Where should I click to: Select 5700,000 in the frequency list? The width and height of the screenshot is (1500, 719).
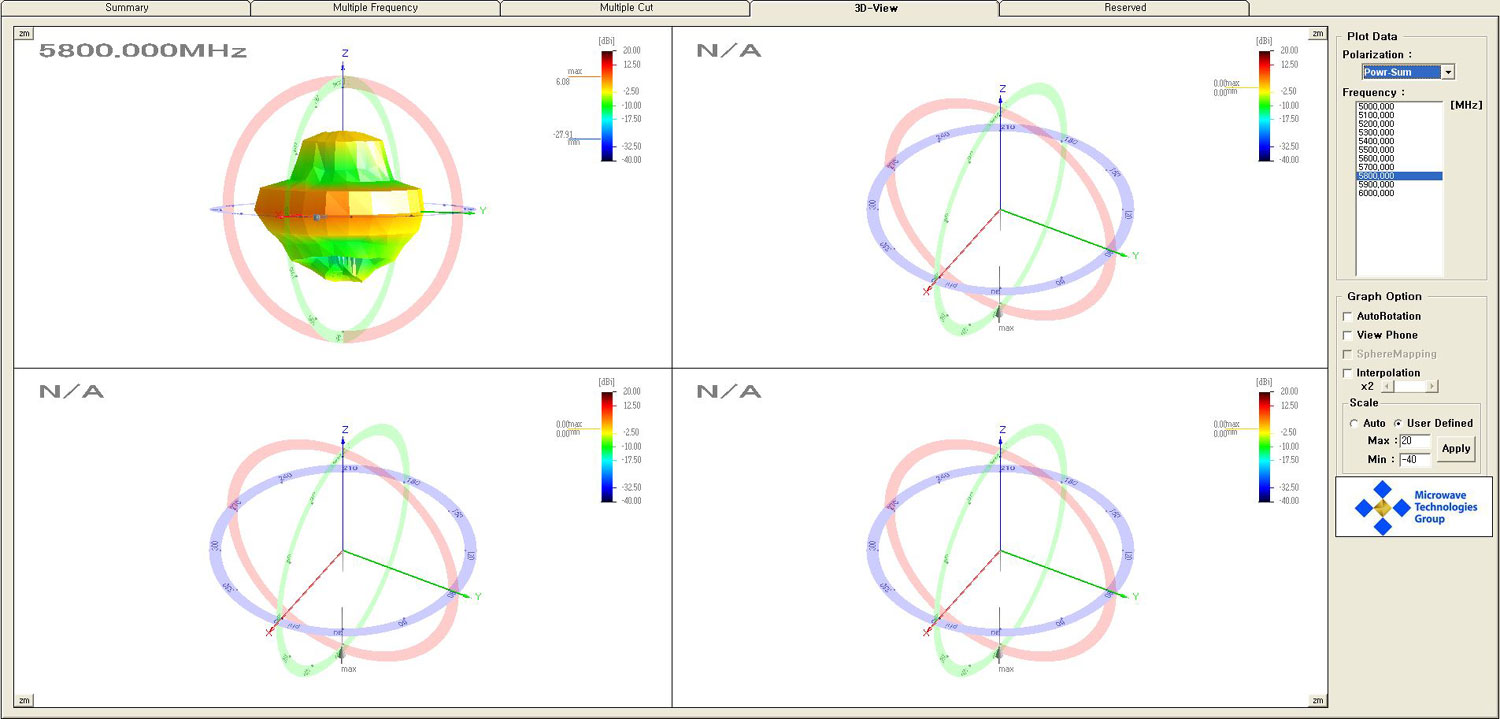point(1399,167)
